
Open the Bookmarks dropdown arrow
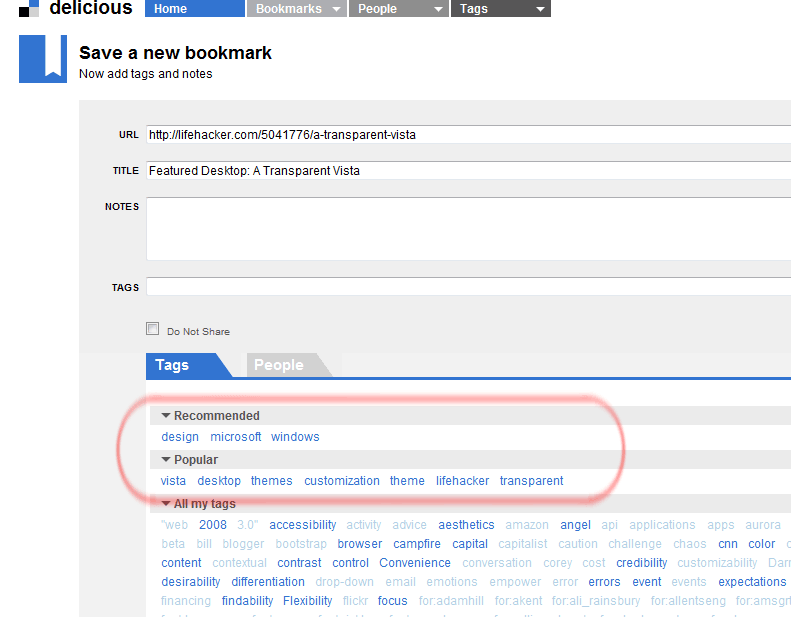pos(336,9)
